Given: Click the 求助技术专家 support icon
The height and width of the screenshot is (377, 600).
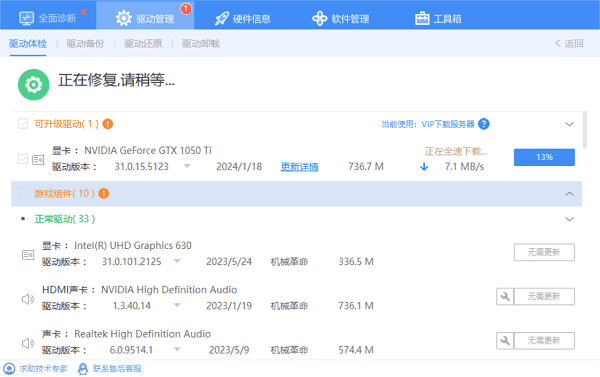Looking at the screenshot, I should (x=9, y=369).
